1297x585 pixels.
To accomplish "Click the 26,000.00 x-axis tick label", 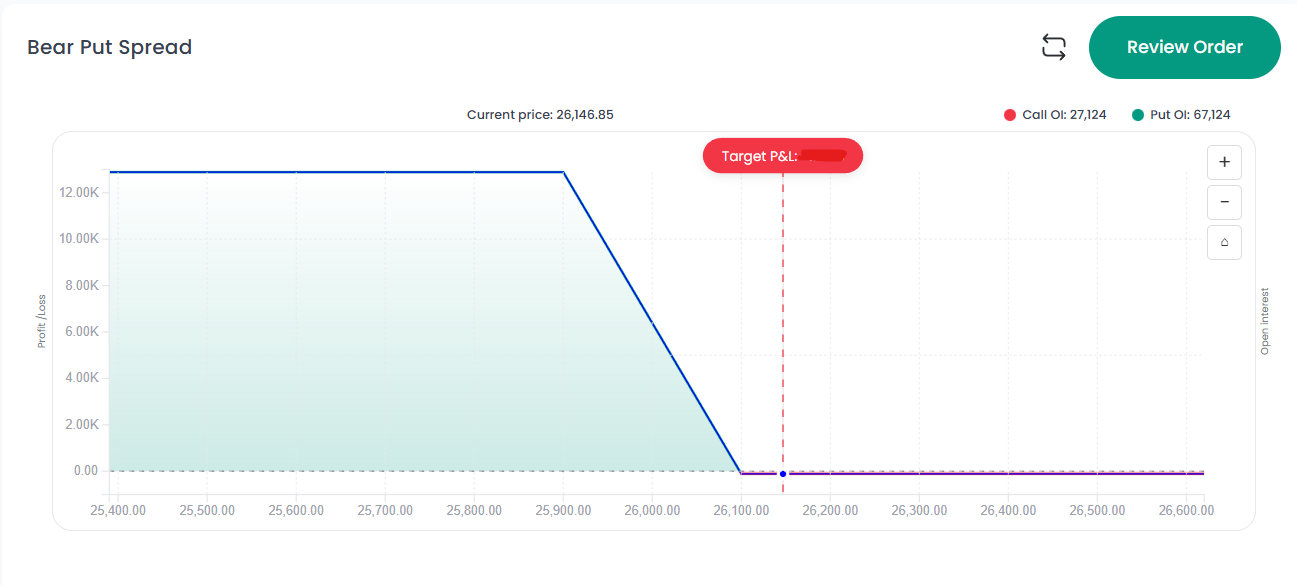I will coord(652,510).
